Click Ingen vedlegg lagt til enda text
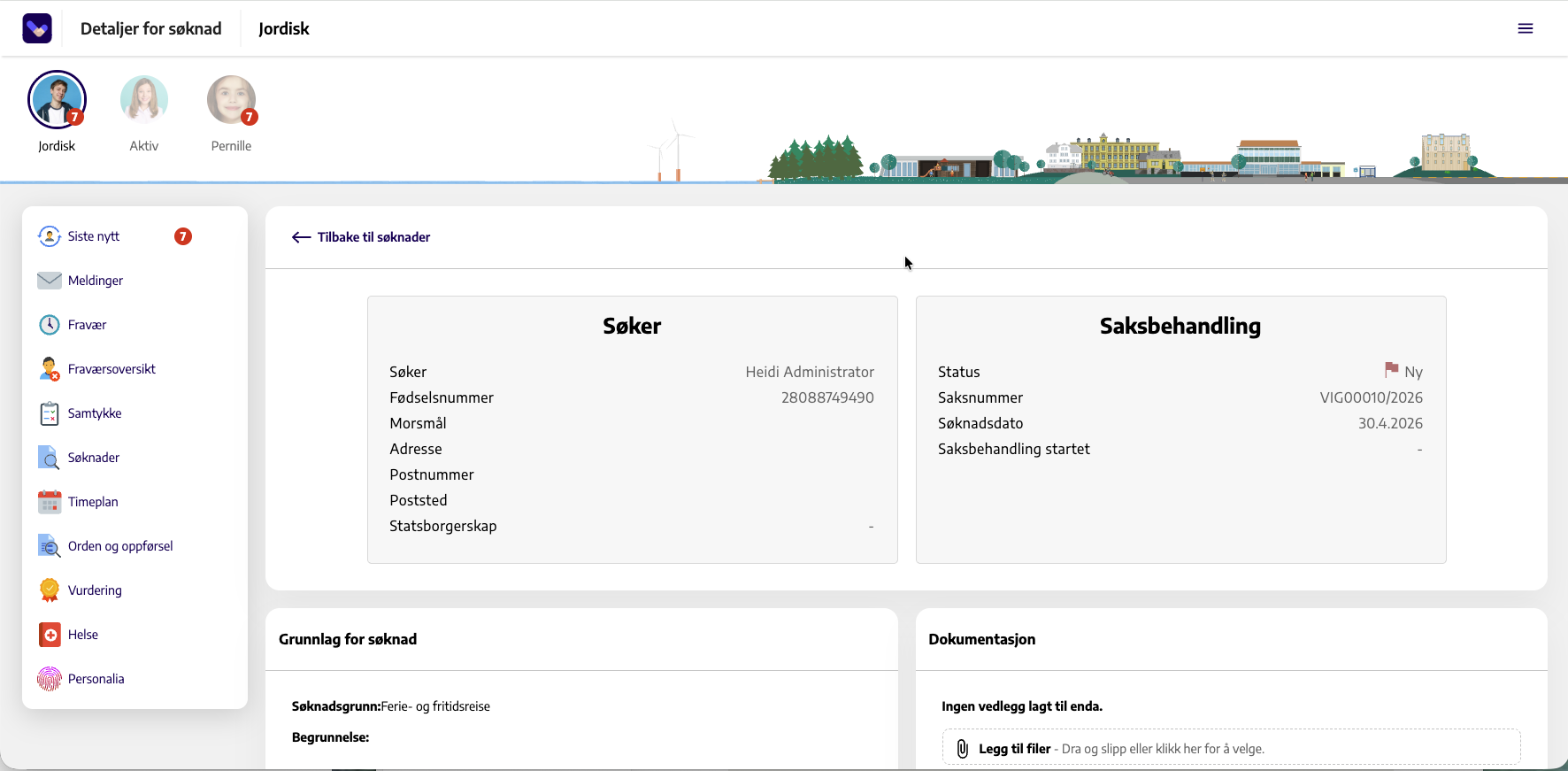The height and width of the screenshot is (771, 1568). click(x=1022, y=706)
